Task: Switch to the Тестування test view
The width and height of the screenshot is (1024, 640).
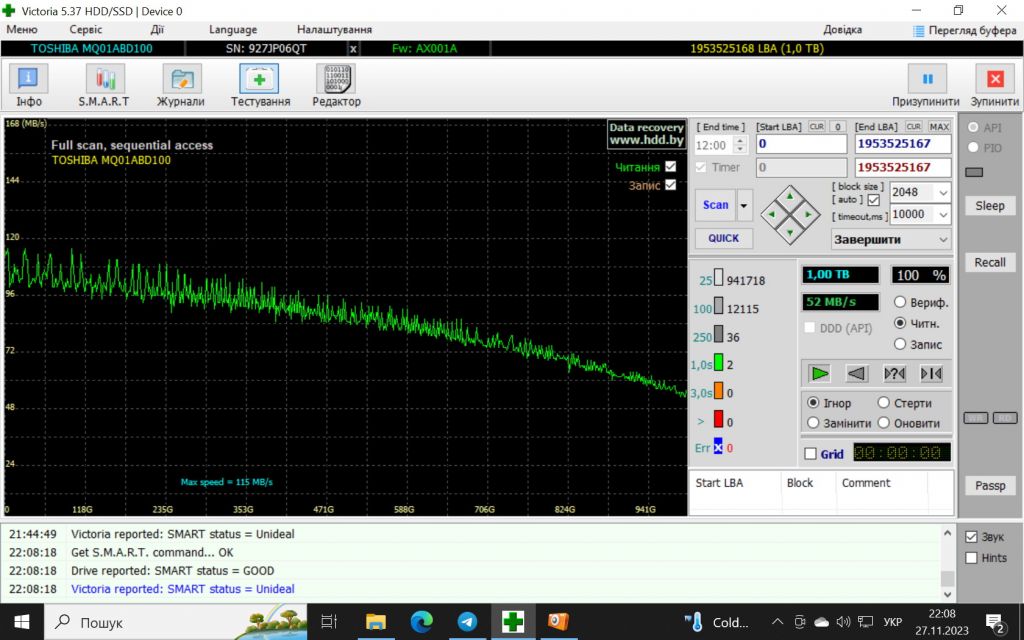Action: tap(260, 86)
